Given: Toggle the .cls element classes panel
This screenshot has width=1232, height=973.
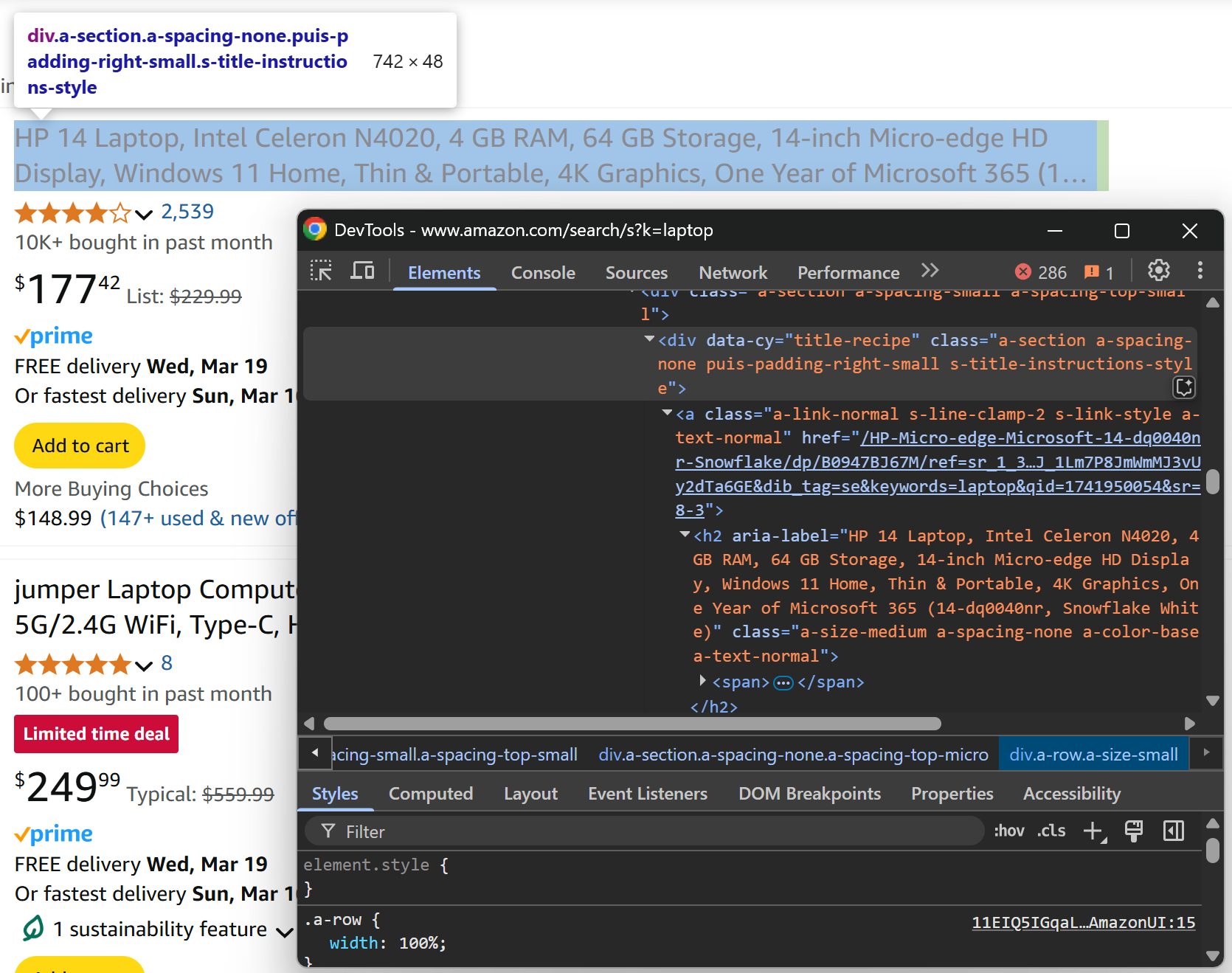Looking at the screenshot, I should coord(1051,831).
